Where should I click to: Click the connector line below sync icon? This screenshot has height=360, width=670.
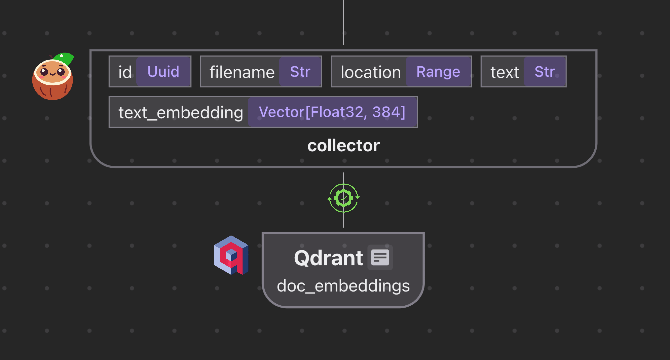(343, 220)
